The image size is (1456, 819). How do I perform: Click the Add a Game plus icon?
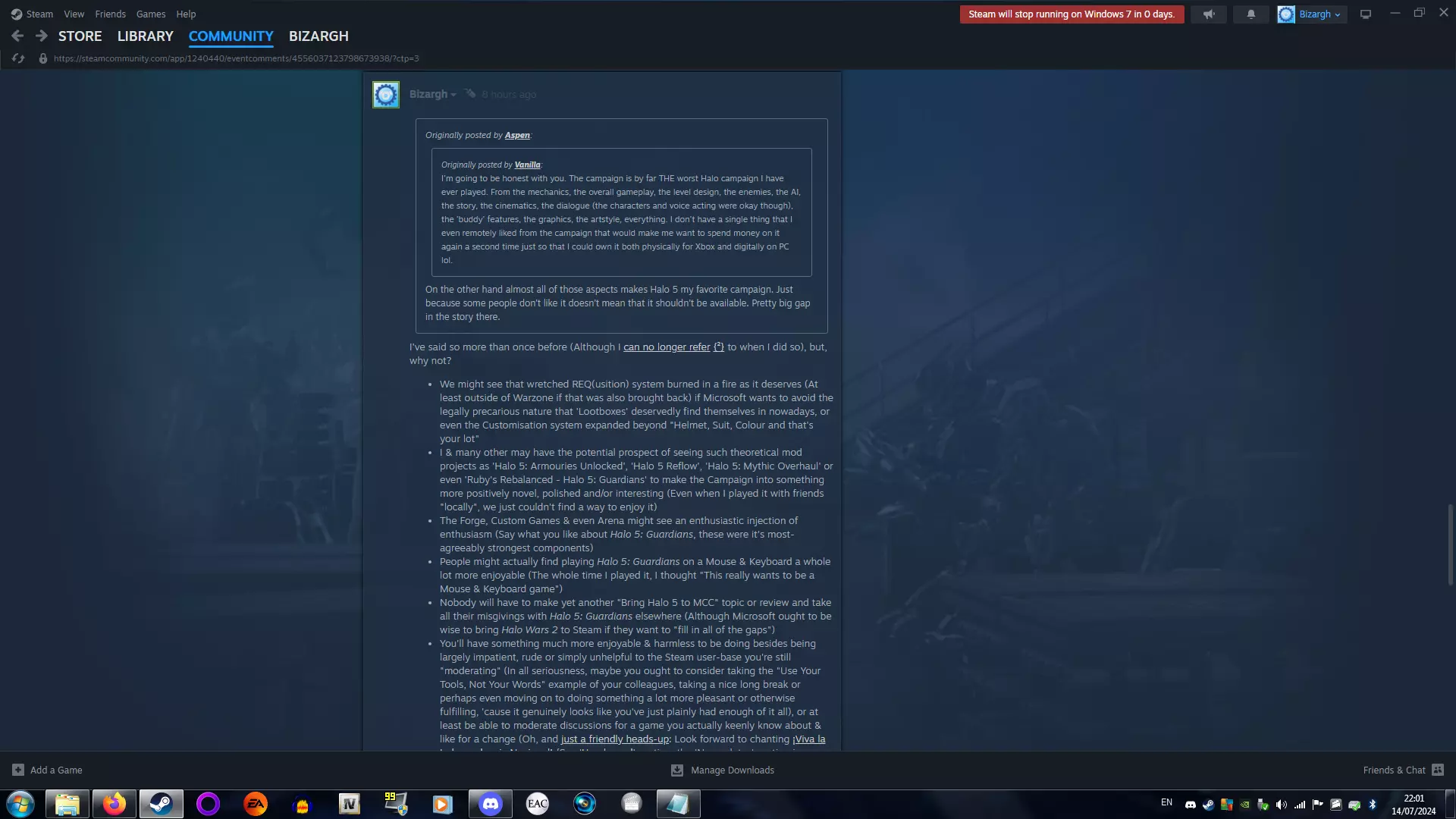pyautogui.click(x=18, y=770)
